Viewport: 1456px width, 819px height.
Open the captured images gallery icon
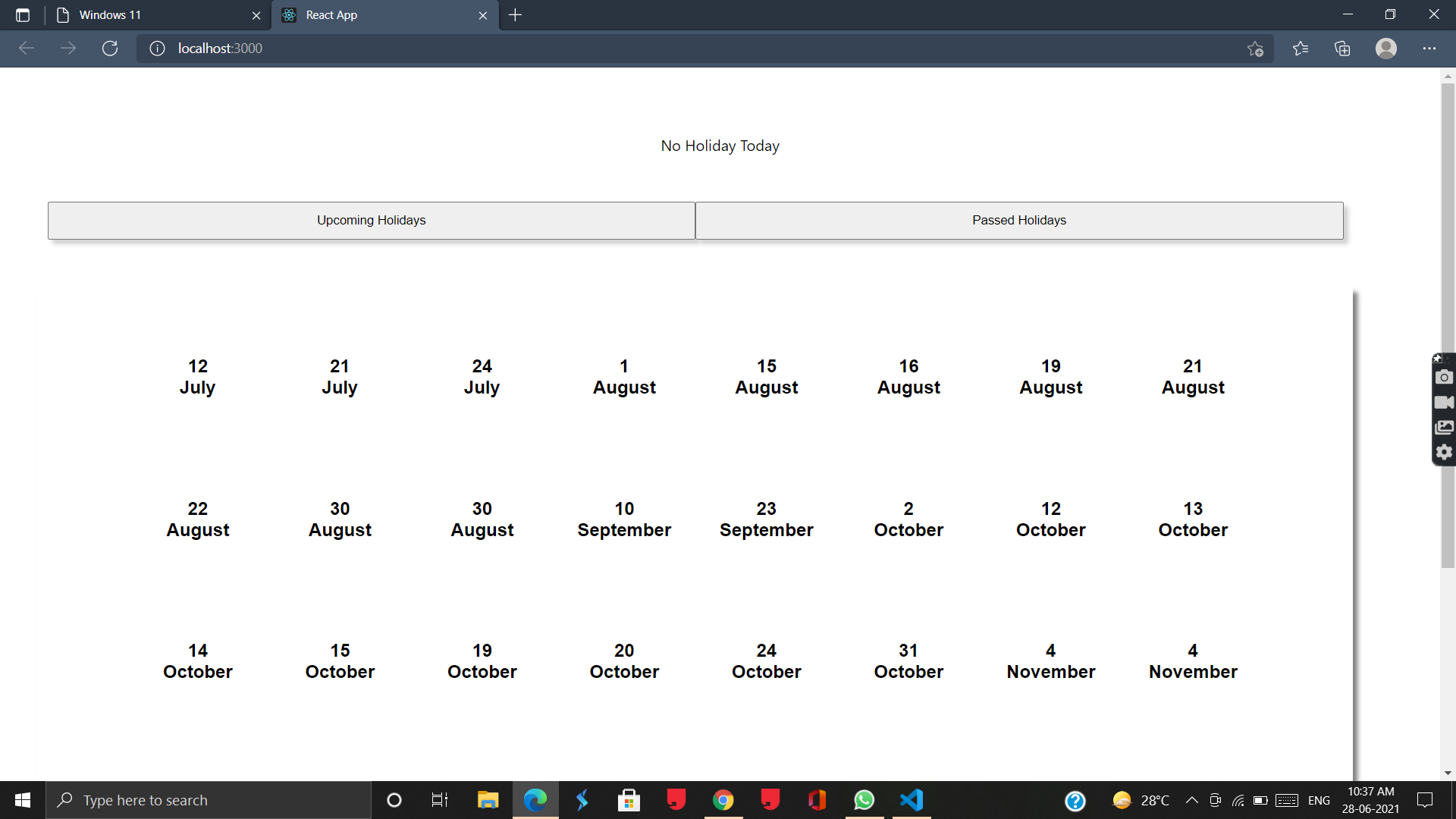point(1444,427)
